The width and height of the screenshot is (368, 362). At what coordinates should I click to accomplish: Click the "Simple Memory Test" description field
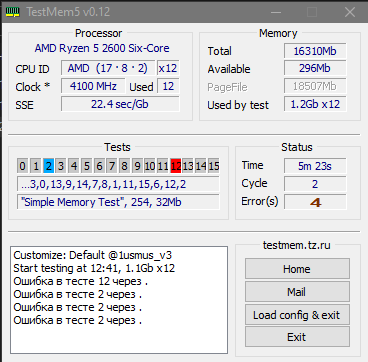pos(118,202)
